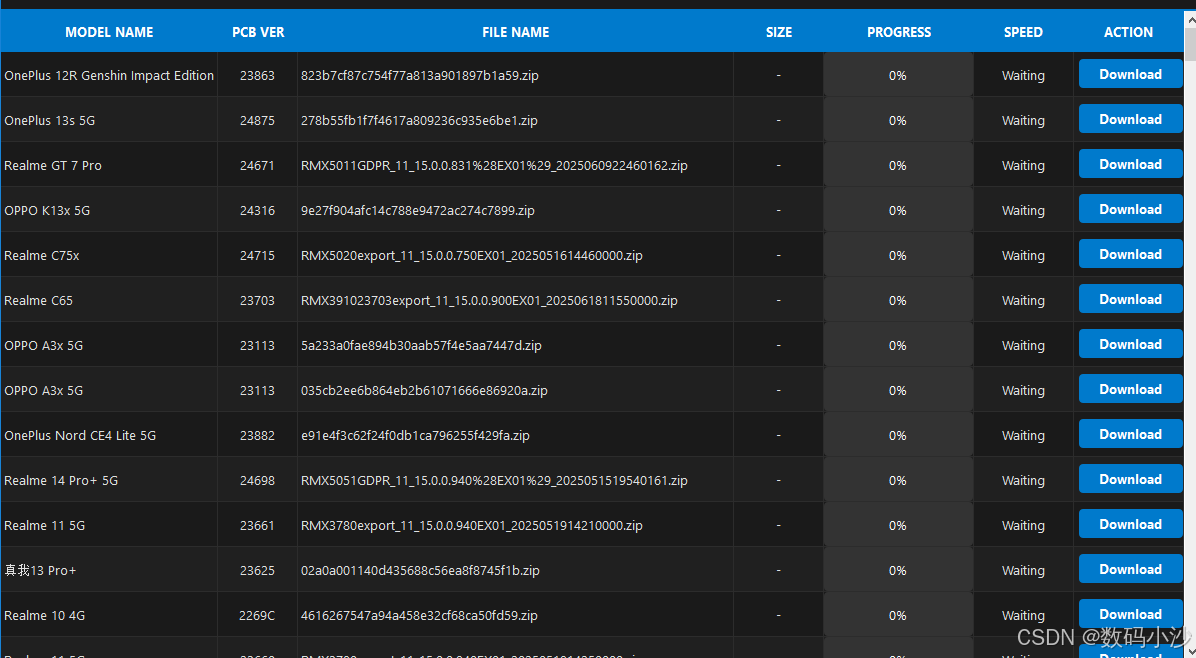Click PCB version 24875
This screenshot has height=658, width=1196.
257,120
